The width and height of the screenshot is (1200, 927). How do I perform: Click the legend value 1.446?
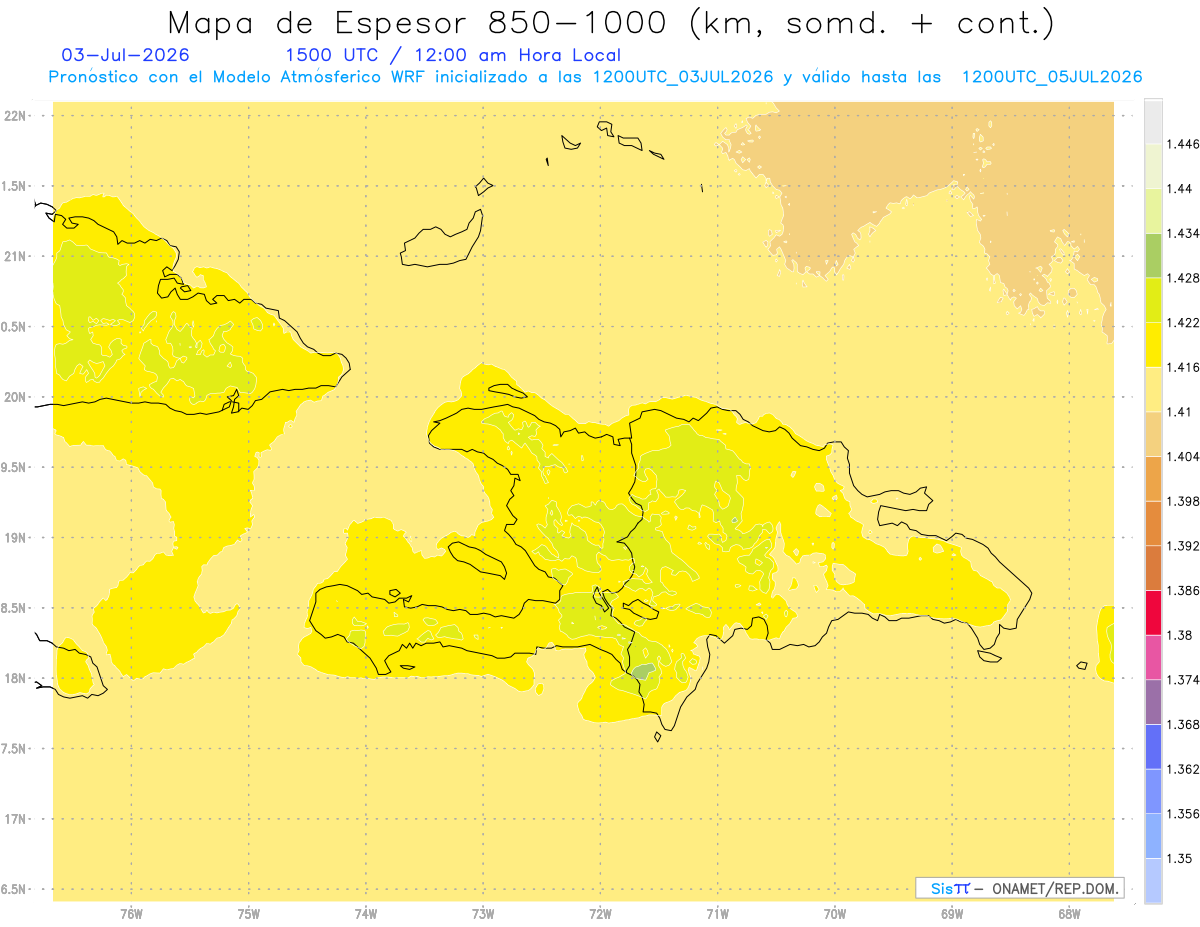[x=1183, y=144]
